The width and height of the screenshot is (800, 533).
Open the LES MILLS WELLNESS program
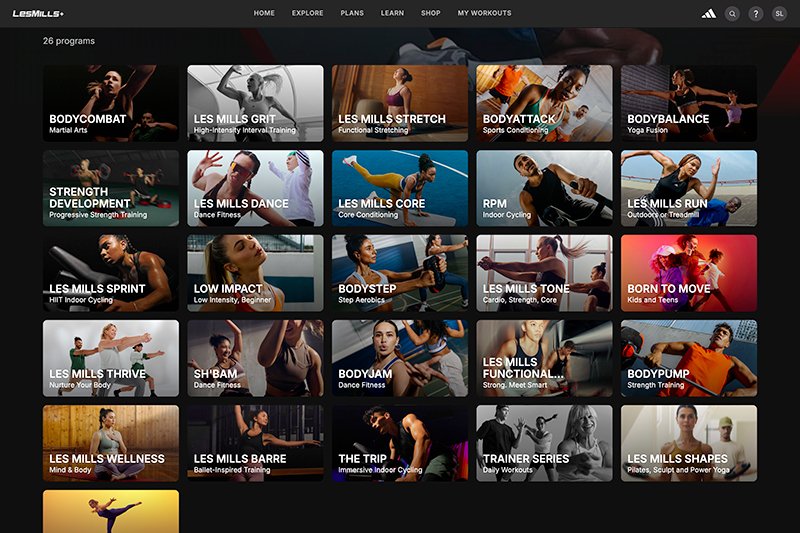111,443
